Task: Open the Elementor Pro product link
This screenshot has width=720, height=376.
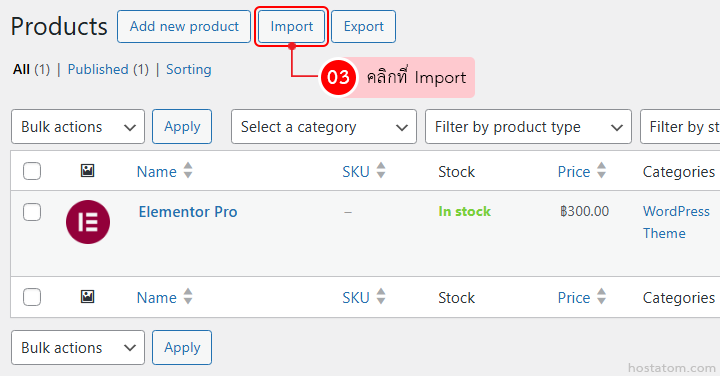Action: tap(188, 212)
